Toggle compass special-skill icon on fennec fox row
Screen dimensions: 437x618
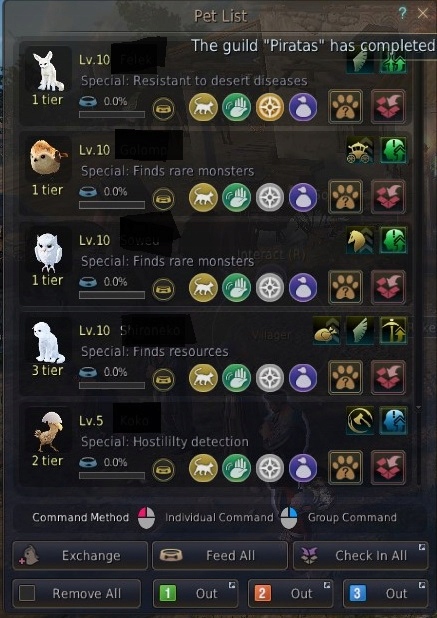pos(270,107)
